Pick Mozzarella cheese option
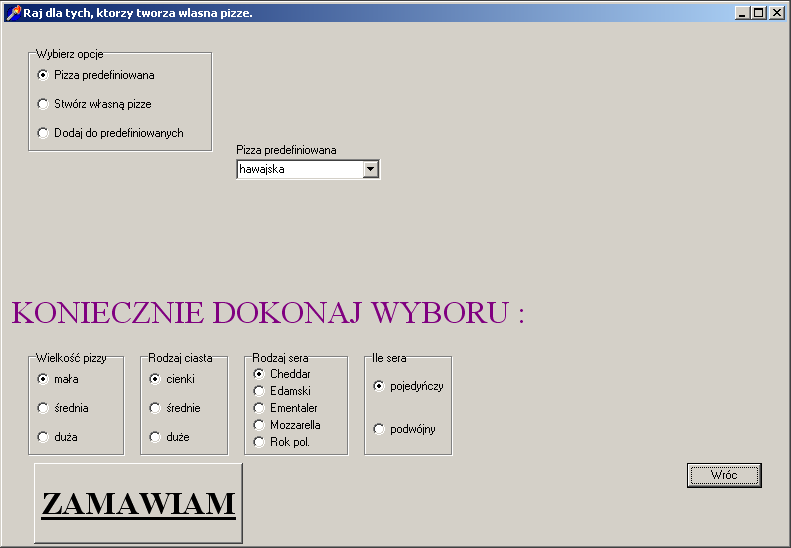 (x=259, y=425)
